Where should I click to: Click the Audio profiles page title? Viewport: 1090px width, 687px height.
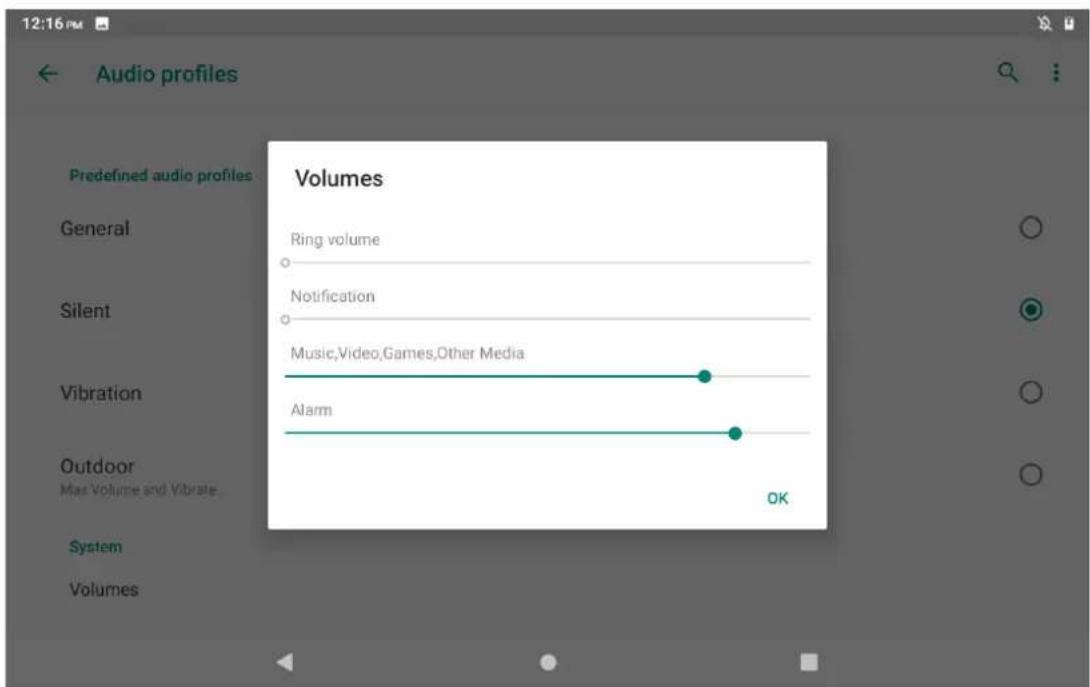(167, 74)
